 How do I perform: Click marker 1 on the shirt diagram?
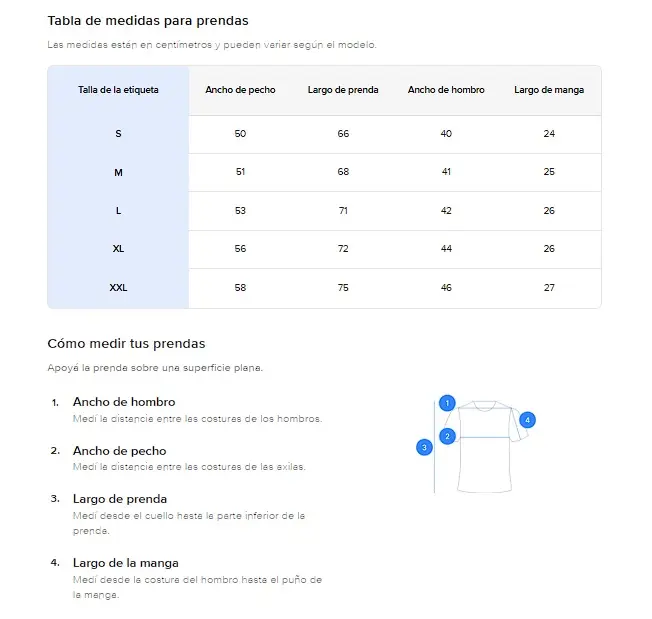pos(447,403)
